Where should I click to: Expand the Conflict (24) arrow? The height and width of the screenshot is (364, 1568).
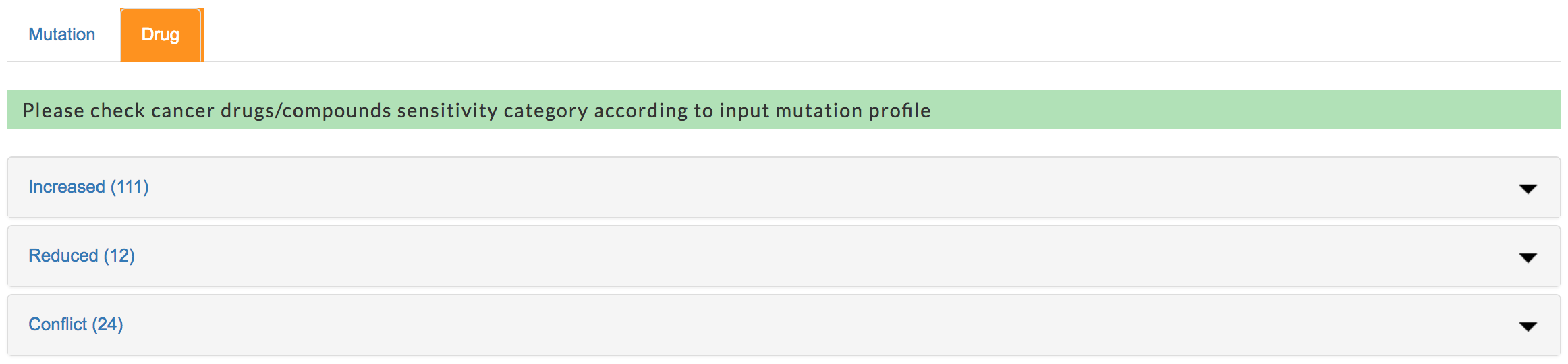click(x=1528, y=326)
